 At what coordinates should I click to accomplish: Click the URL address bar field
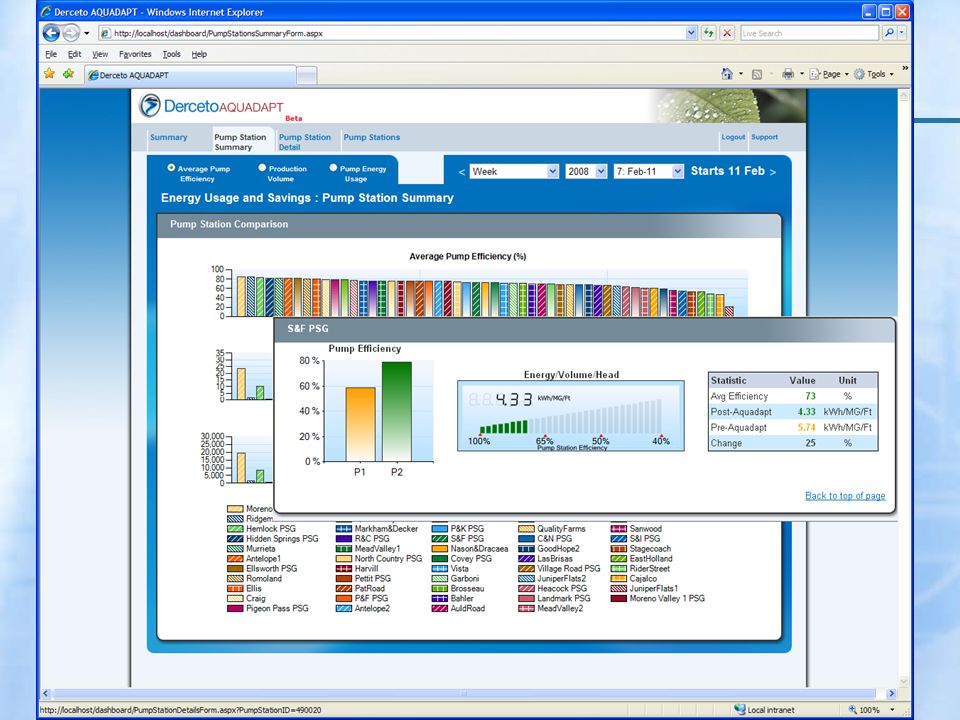pyautogui.click(x=392, y=33)
